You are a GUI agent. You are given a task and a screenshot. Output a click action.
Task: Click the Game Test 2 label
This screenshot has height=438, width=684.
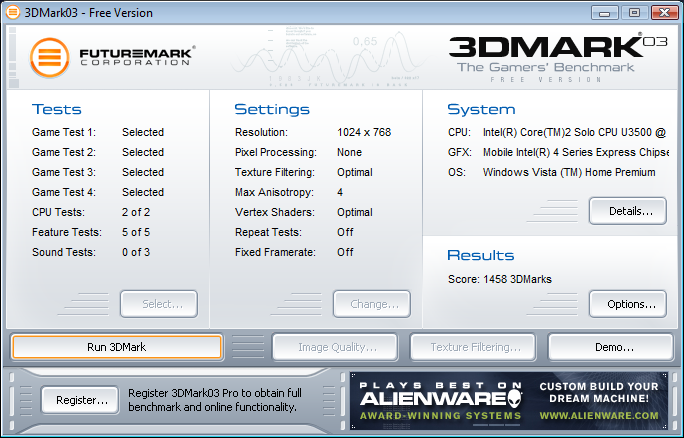click(64, 152)
